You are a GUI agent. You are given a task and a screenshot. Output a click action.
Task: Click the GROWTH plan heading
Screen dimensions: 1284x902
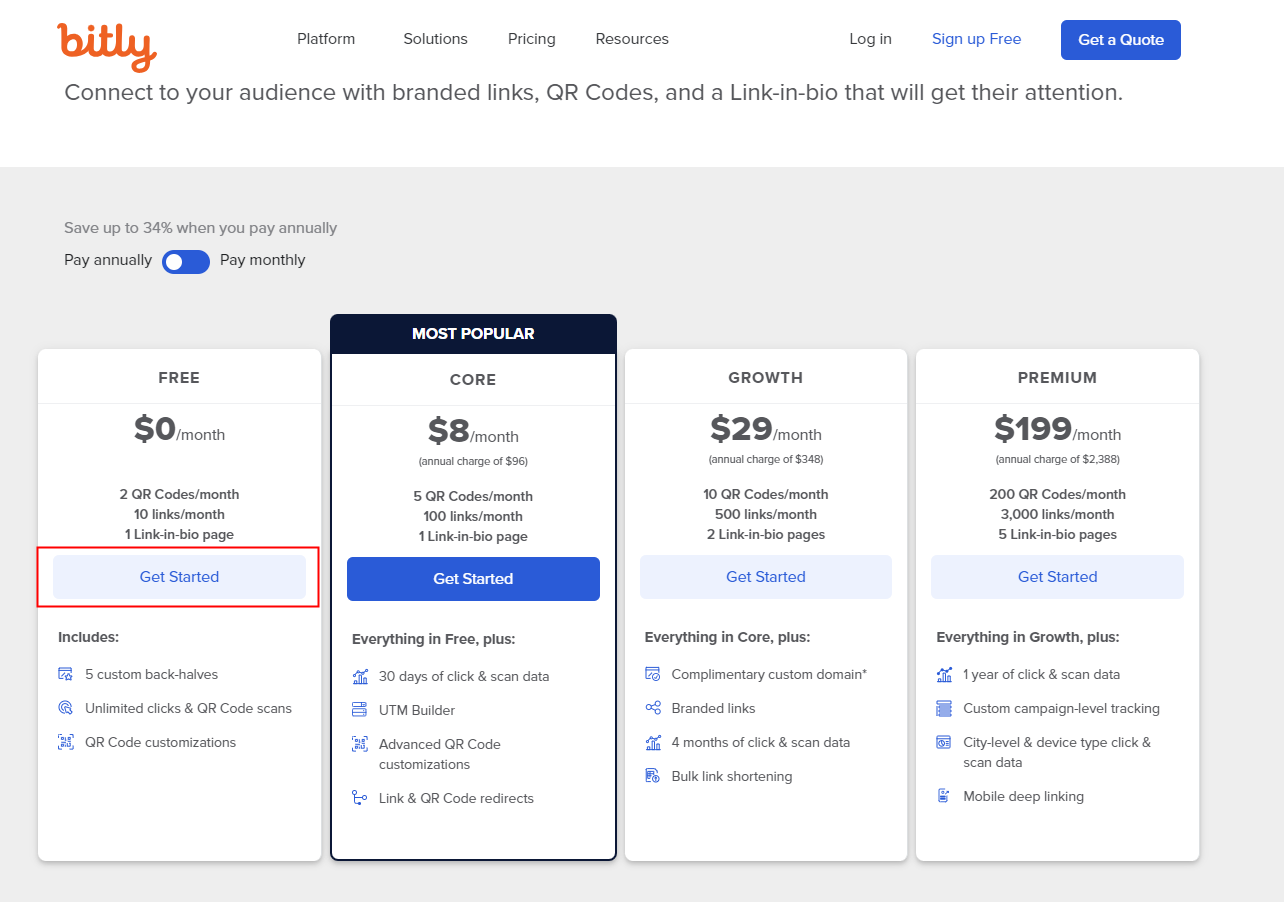(766, 378)
